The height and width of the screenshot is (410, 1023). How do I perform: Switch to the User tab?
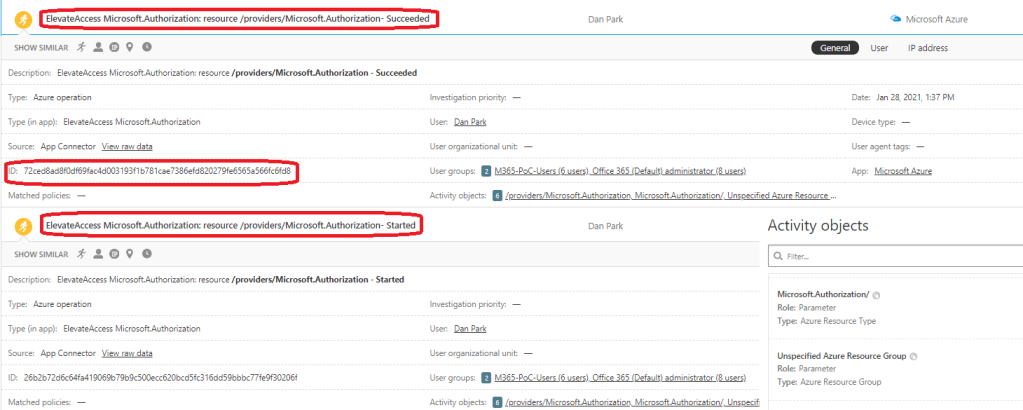coord(879,47)
